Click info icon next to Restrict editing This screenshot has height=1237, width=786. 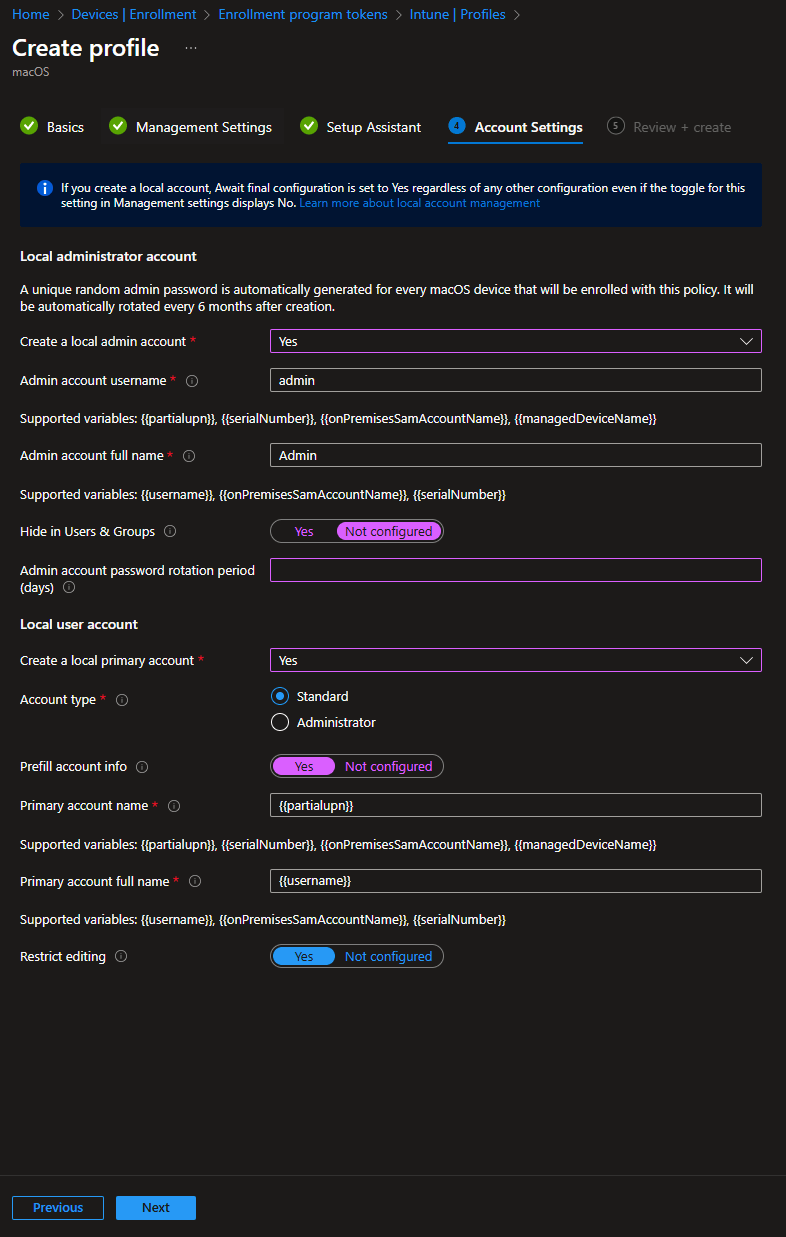(121, 957)
